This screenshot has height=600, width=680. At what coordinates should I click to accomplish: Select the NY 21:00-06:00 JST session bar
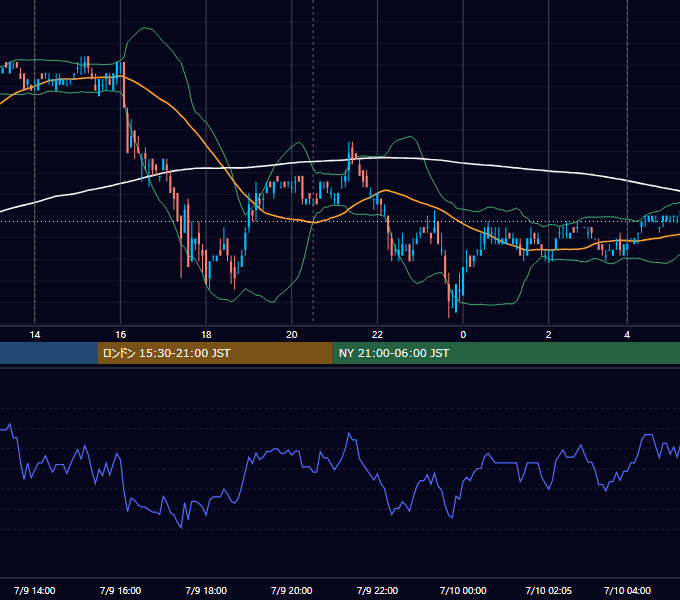pyautogui.click(x=506, y=353)
